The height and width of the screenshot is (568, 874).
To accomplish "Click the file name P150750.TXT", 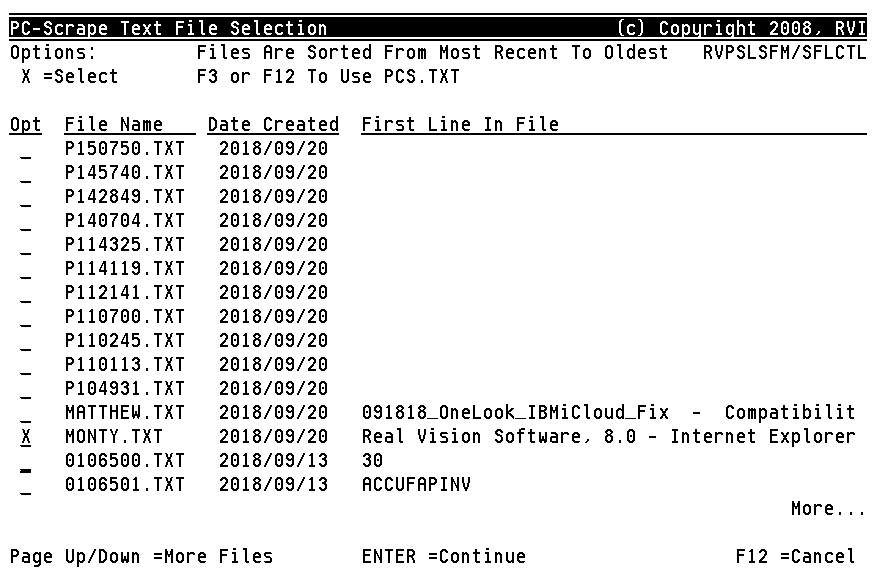I will (x=125, y=149).
